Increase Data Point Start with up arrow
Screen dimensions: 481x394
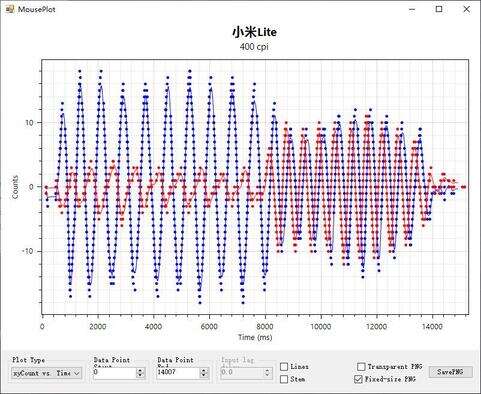[140, 370]
